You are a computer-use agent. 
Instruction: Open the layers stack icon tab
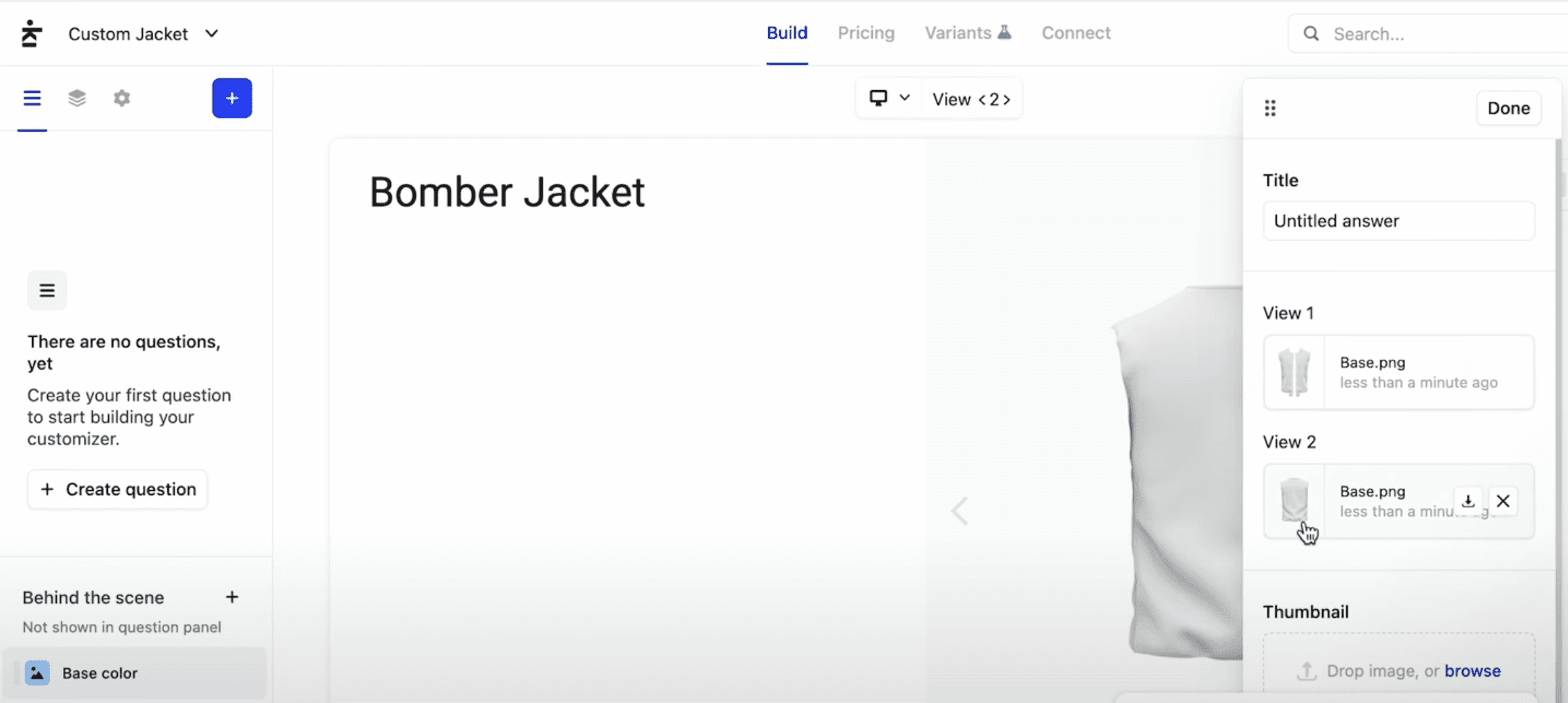(77, 98)
